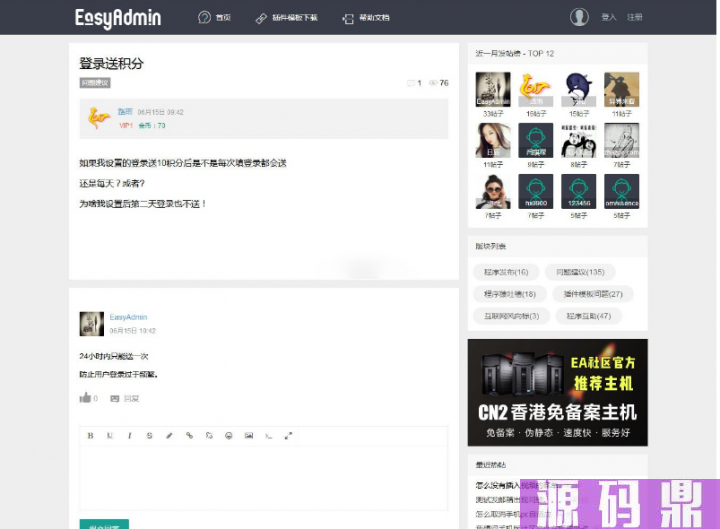Open the emoji picker in editor
The height and width of the screenshot is (529, 720).
tap(229, 435)
